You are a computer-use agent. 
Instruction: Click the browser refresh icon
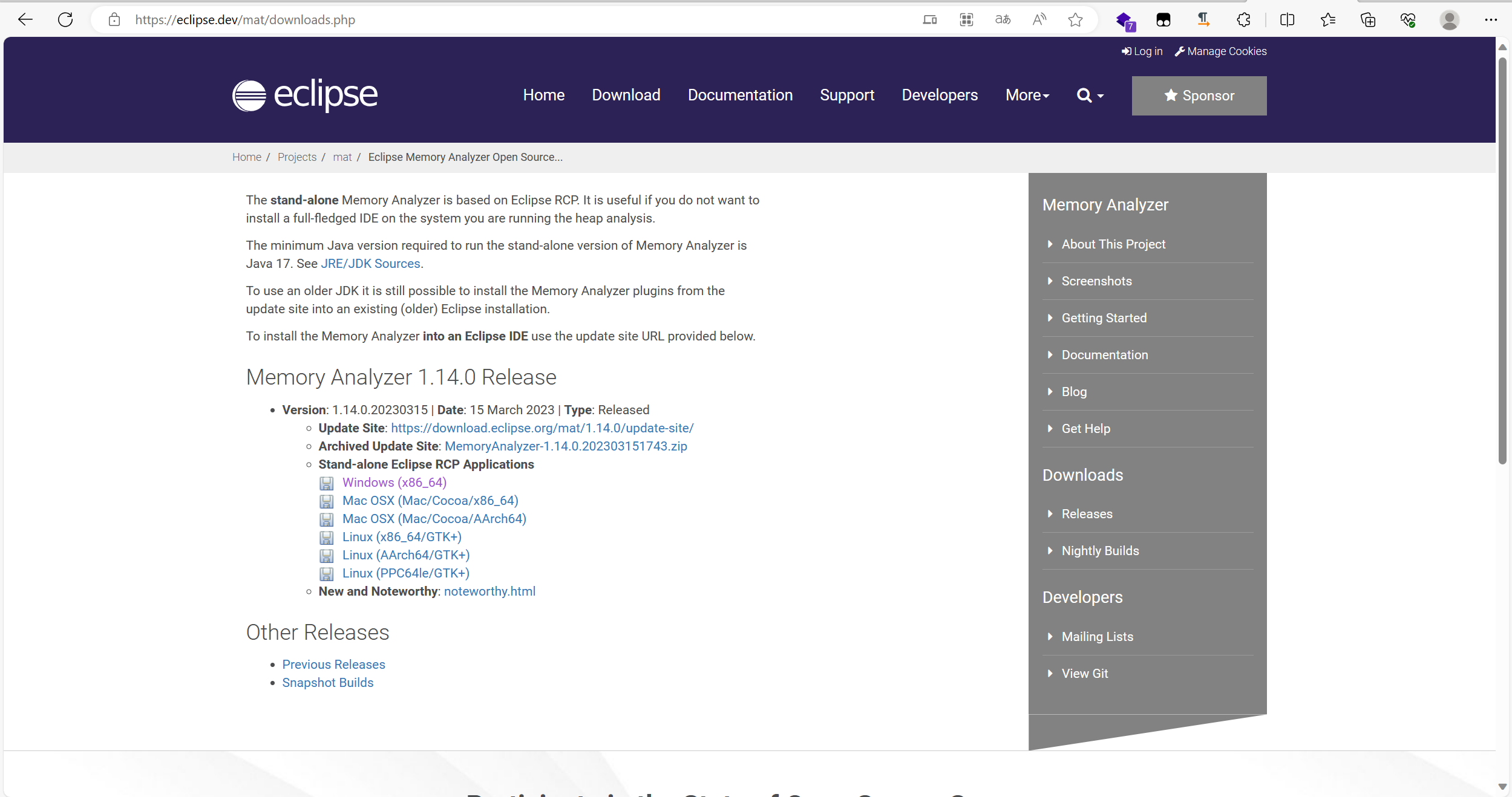point(65,20)
